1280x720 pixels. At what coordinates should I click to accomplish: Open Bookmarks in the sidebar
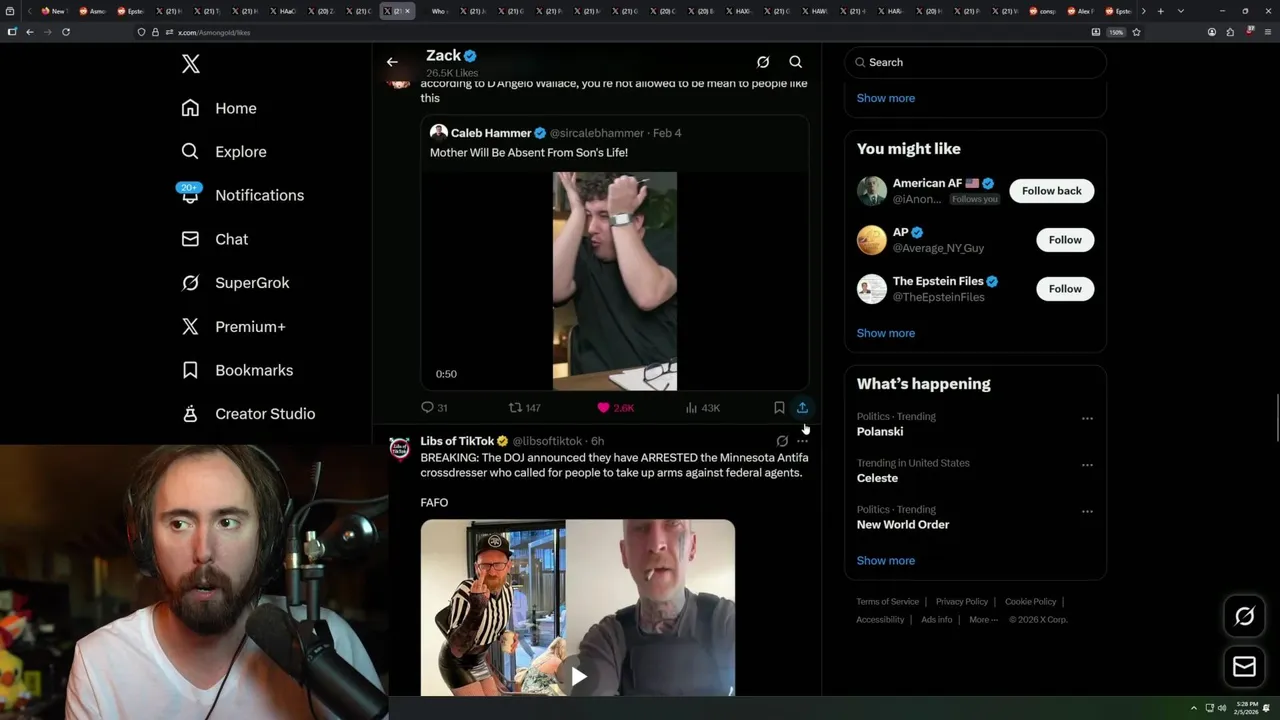tap(237, 370)
